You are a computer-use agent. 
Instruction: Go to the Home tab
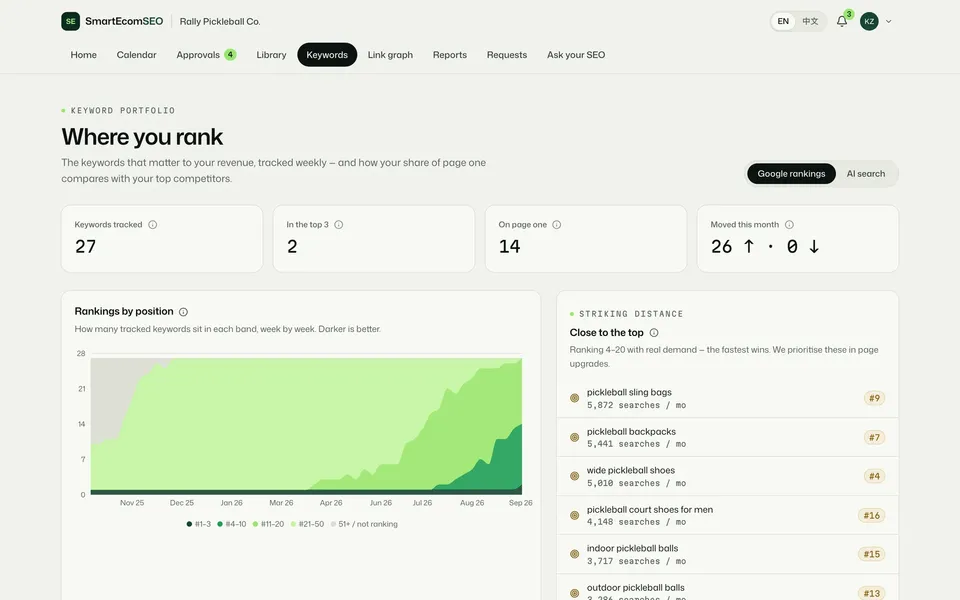pyautogui.click(x=83, y=54)
